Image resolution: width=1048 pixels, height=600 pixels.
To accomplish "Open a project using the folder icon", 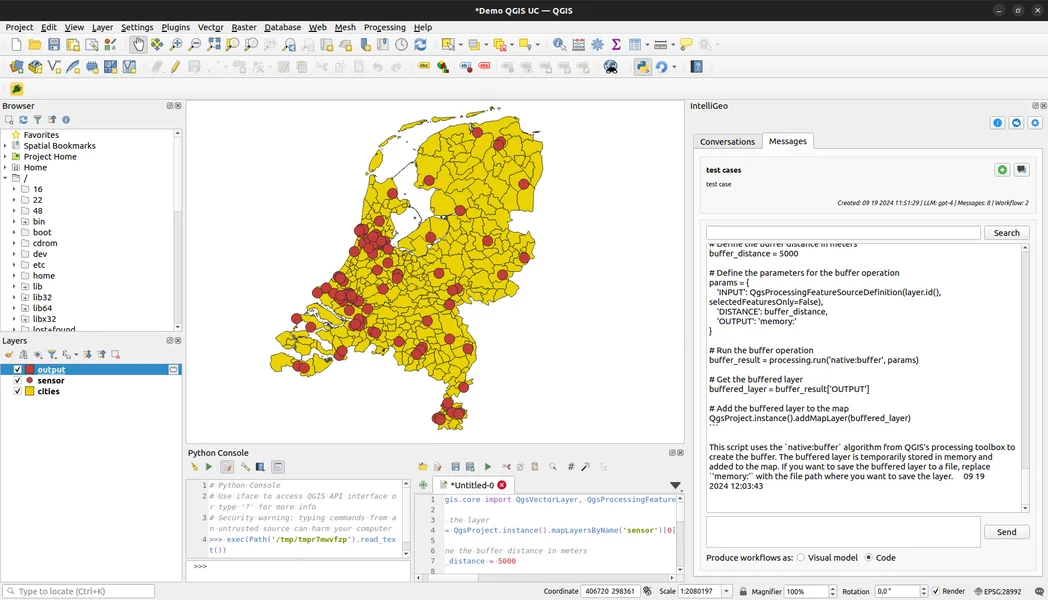I will point(35,45).
